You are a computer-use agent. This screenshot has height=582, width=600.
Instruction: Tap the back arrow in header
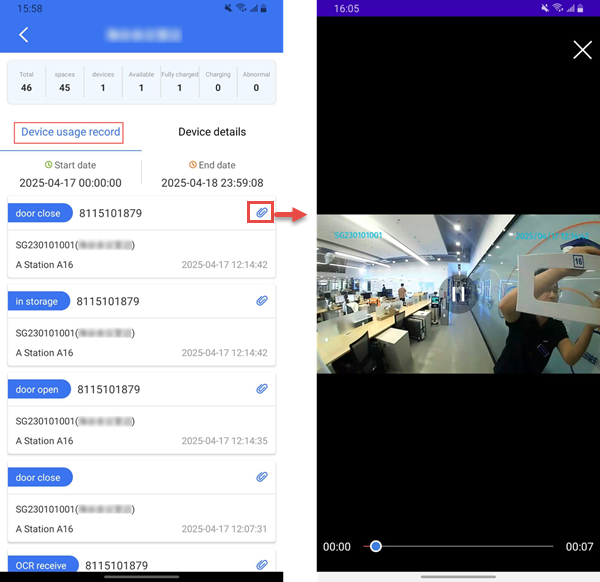click(24, 35)
